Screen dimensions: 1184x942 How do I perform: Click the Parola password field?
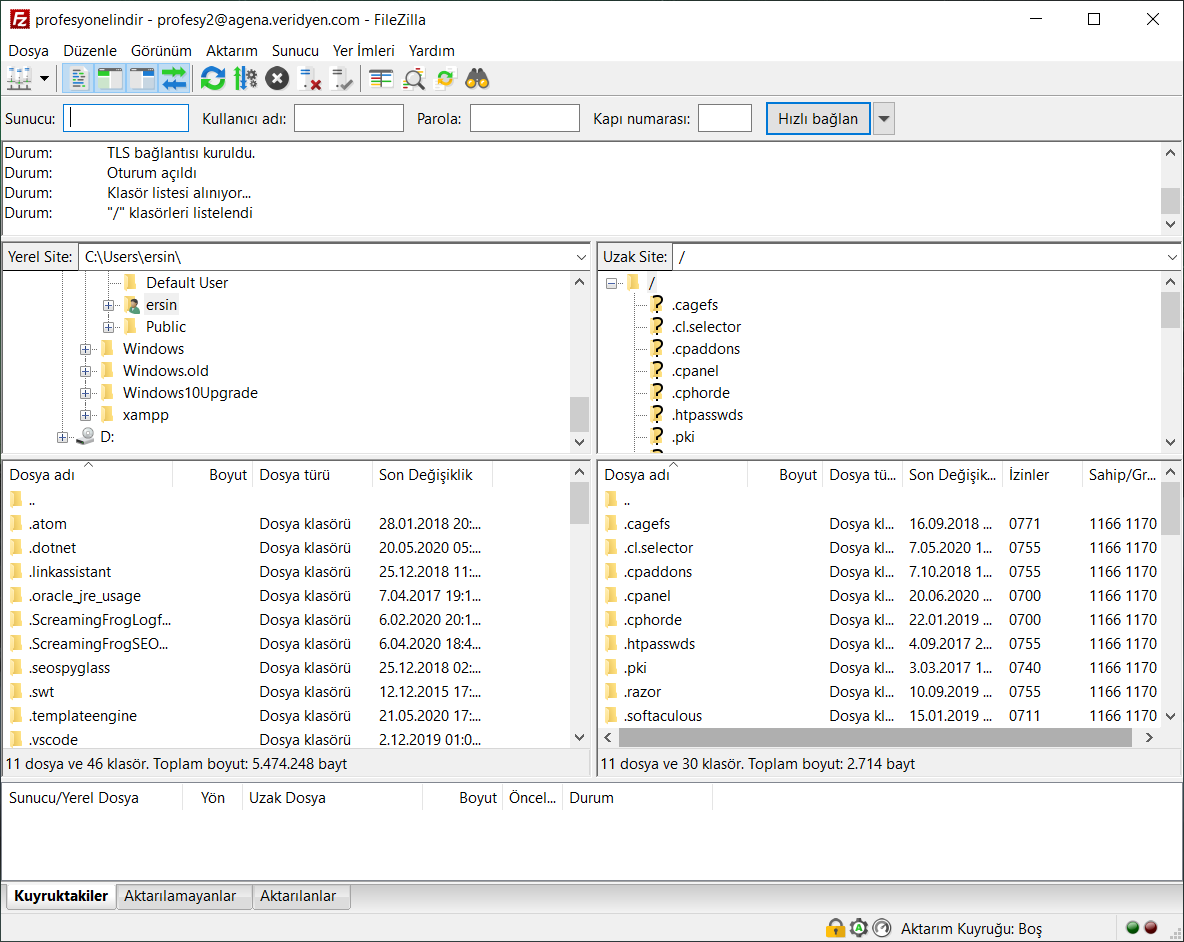[525, 119]
